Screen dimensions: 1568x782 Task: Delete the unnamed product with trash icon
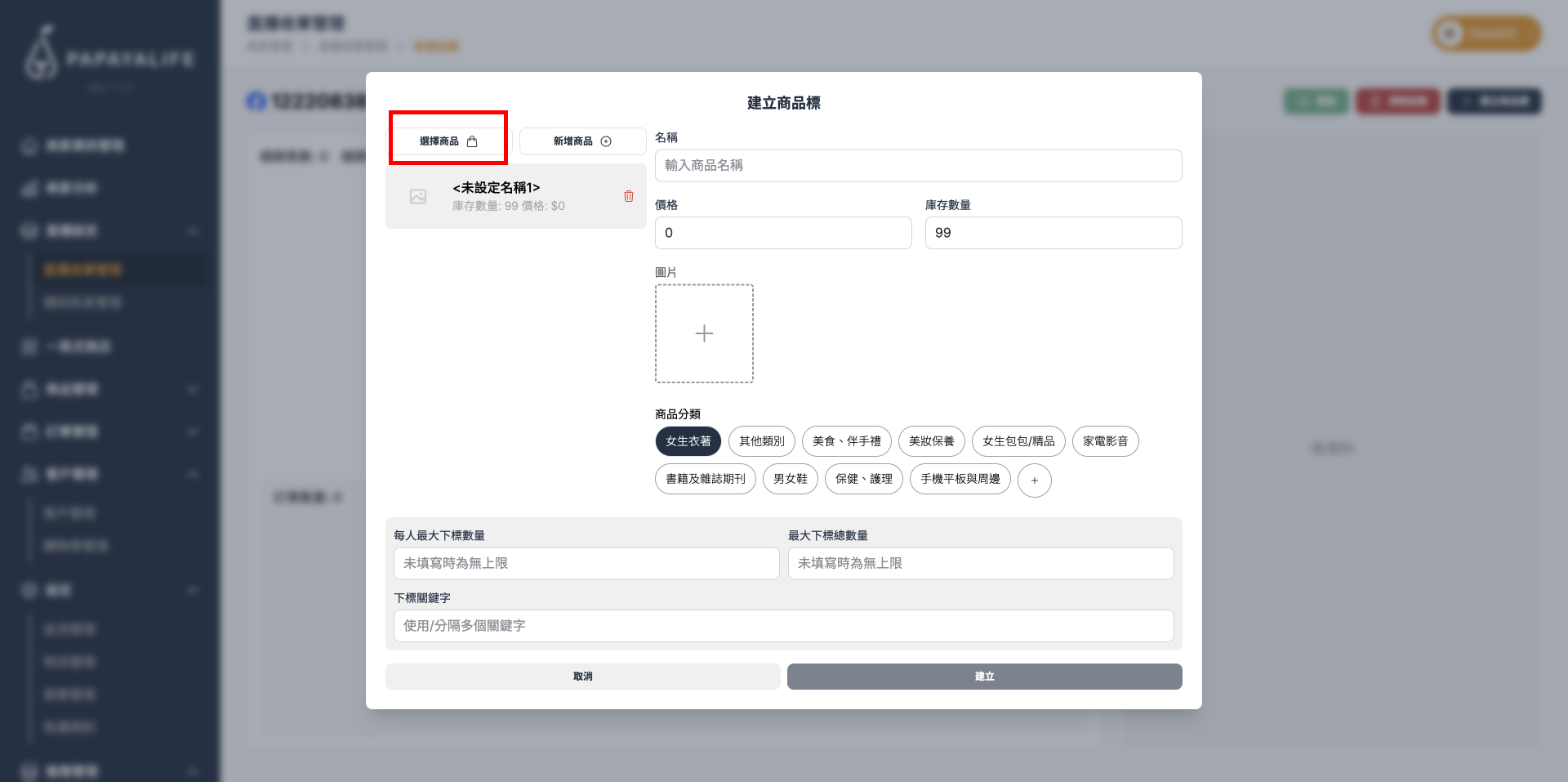628,196
